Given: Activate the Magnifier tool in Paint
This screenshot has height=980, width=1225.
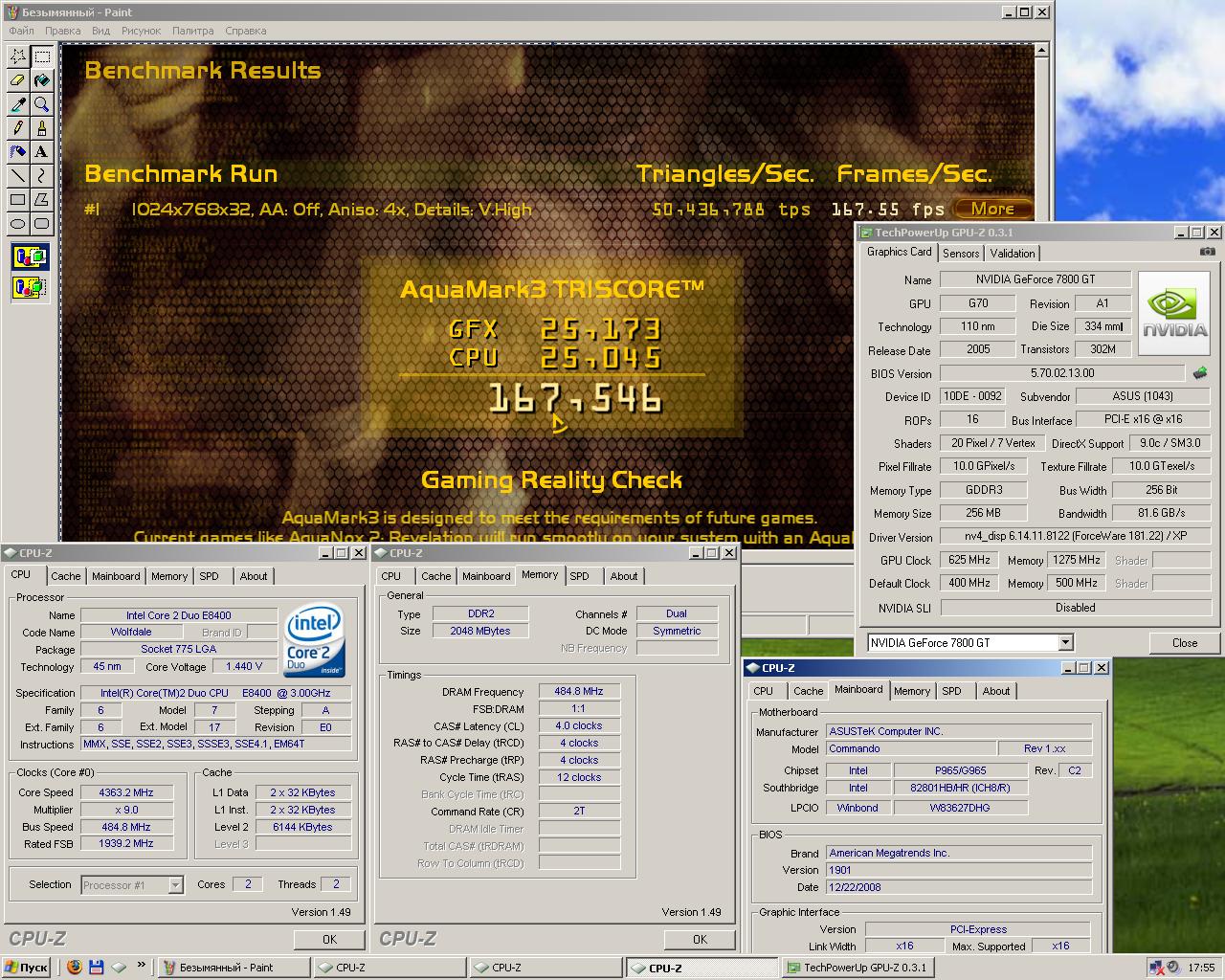Looking at the screenshot, I should click(x=42, y=104).
